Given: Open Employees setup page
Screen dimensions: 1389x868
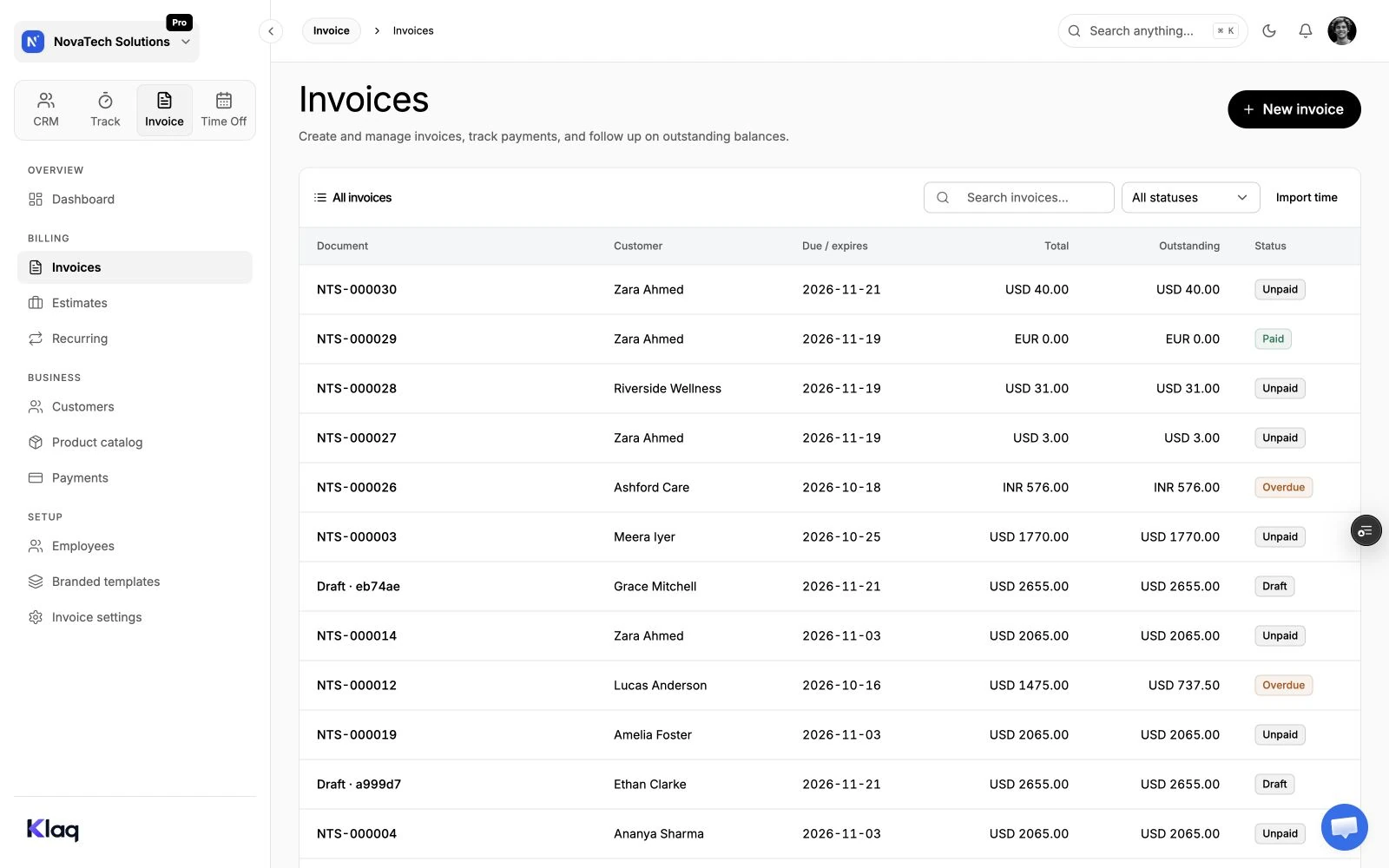Looking at the screenshot, I should [135, 546].
